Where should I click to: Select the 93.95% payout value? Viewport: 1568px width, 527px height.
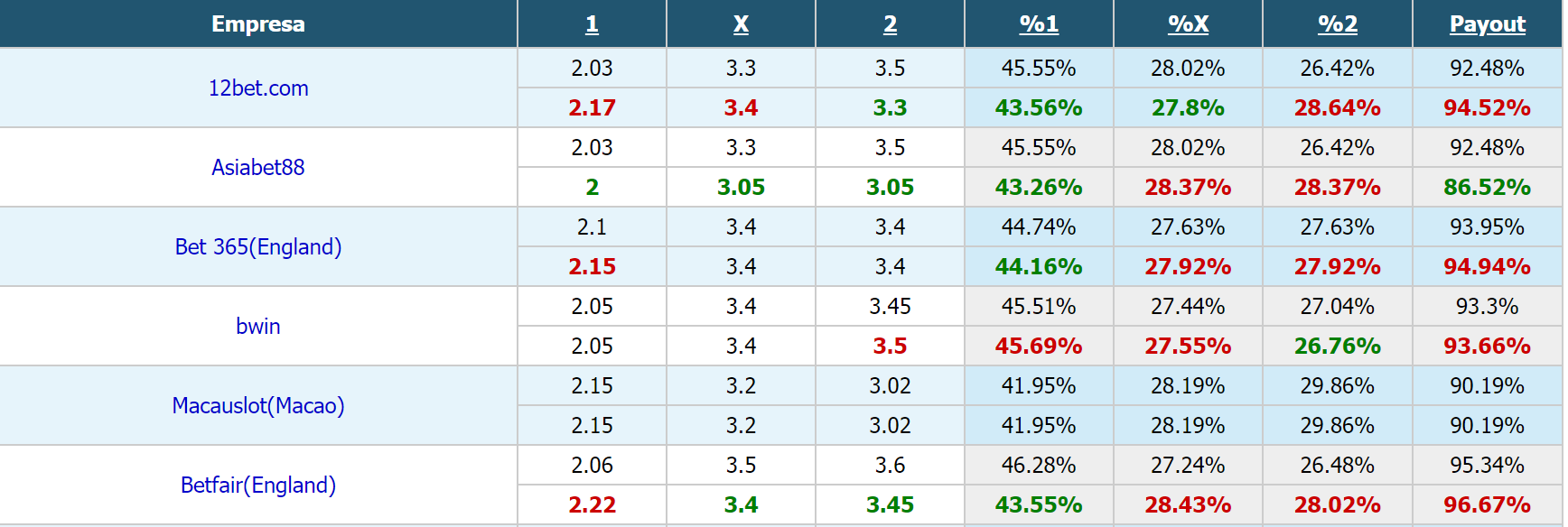tap(1487, 227)
